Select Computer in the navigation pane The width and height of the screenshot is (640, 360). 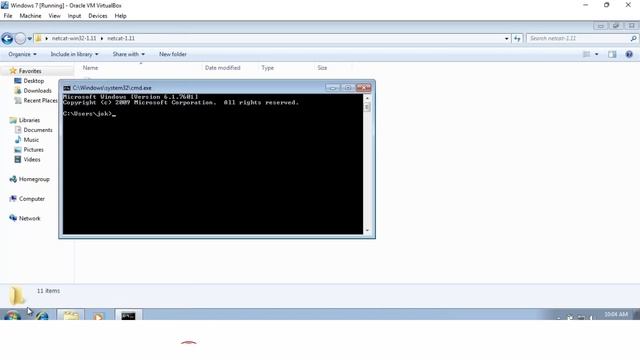tap(31, 199)
